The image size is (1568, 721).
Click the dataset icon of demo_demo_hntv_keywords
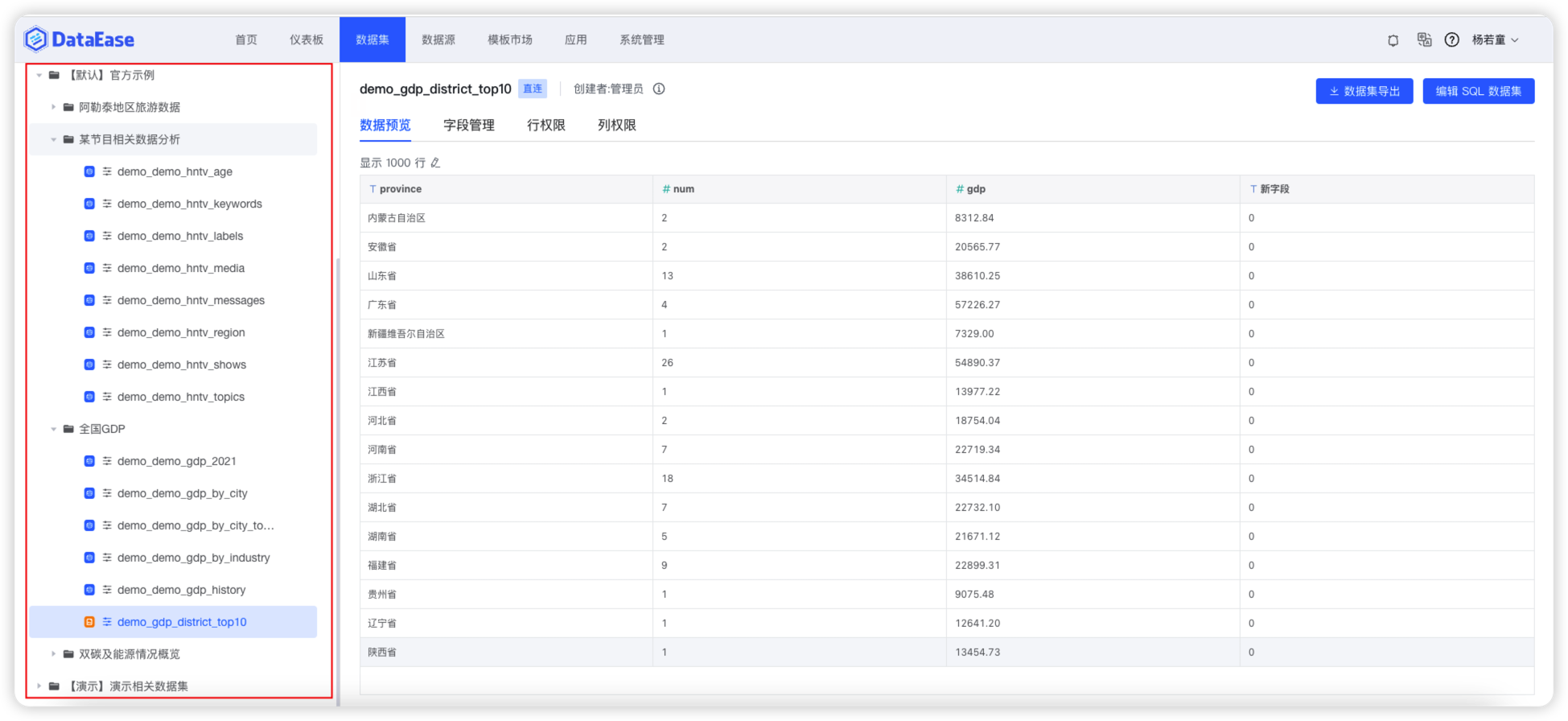(89, 204)
